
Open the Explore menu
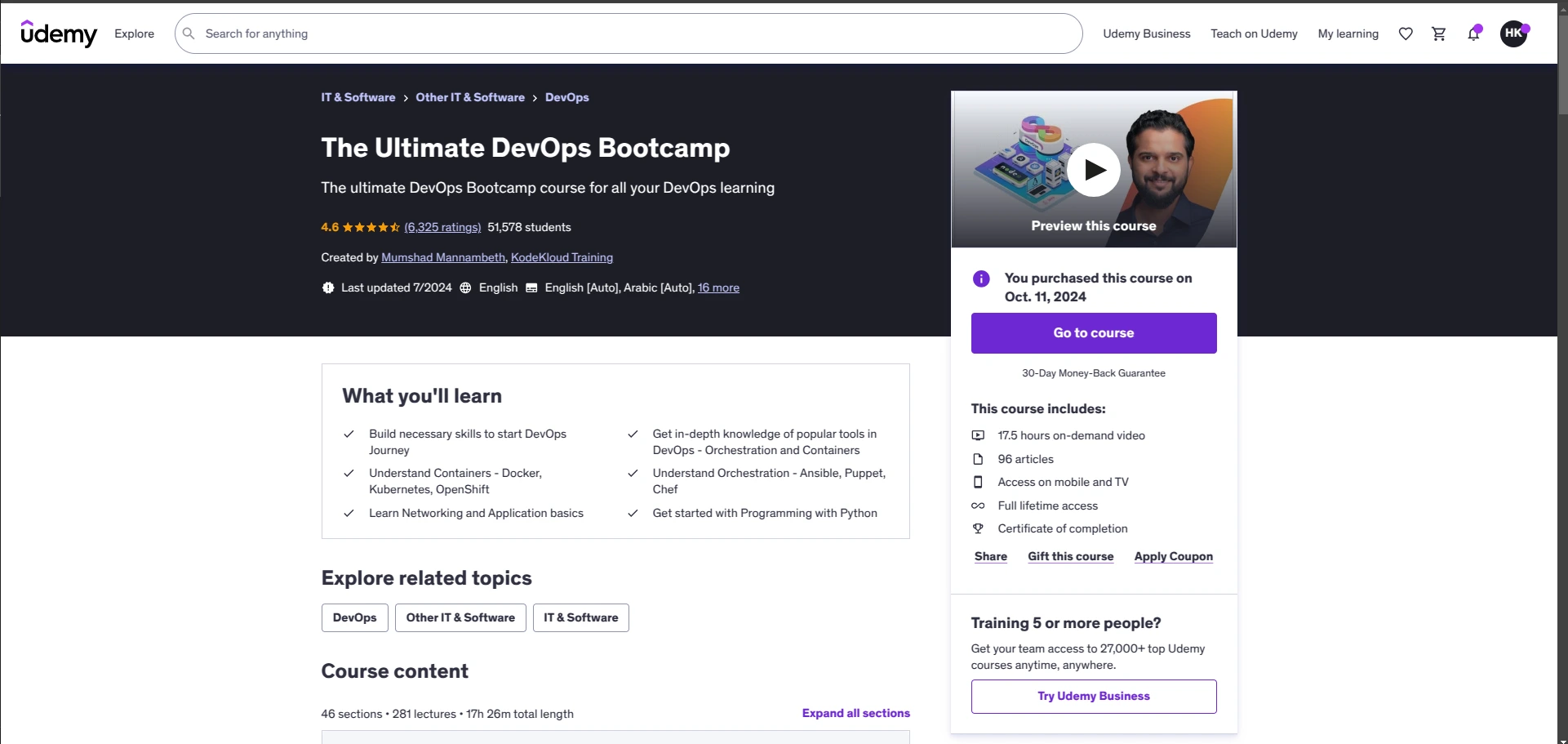point(134,33)
